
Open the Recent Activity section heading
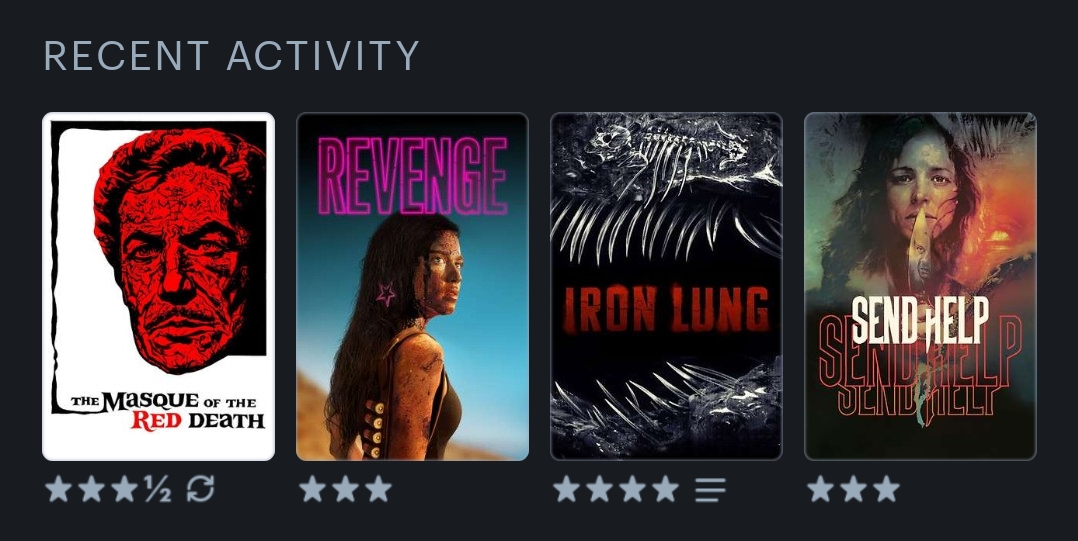(232, 56)
